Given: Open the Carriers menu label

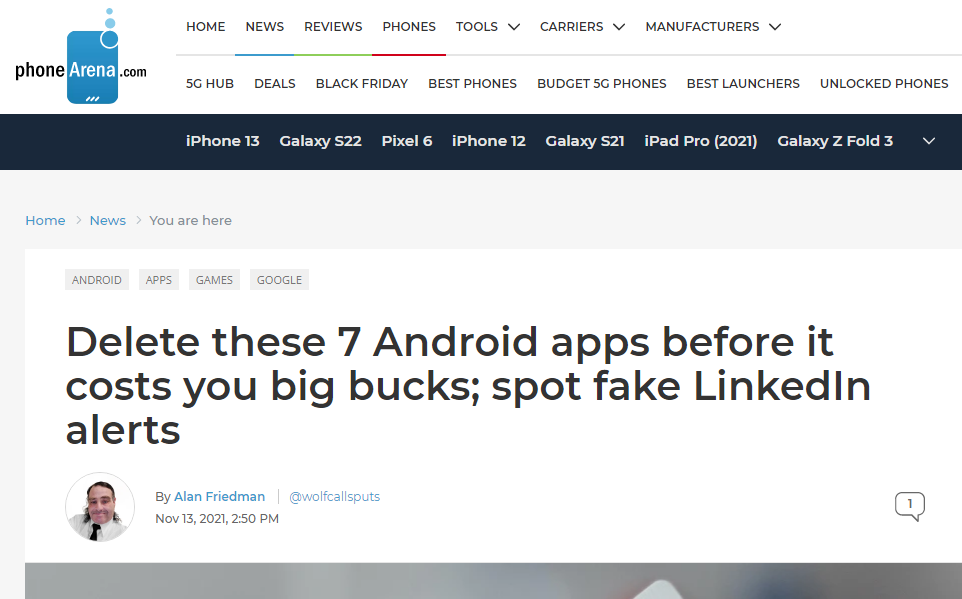Looking at the screenshot, I should coord(571,27).
